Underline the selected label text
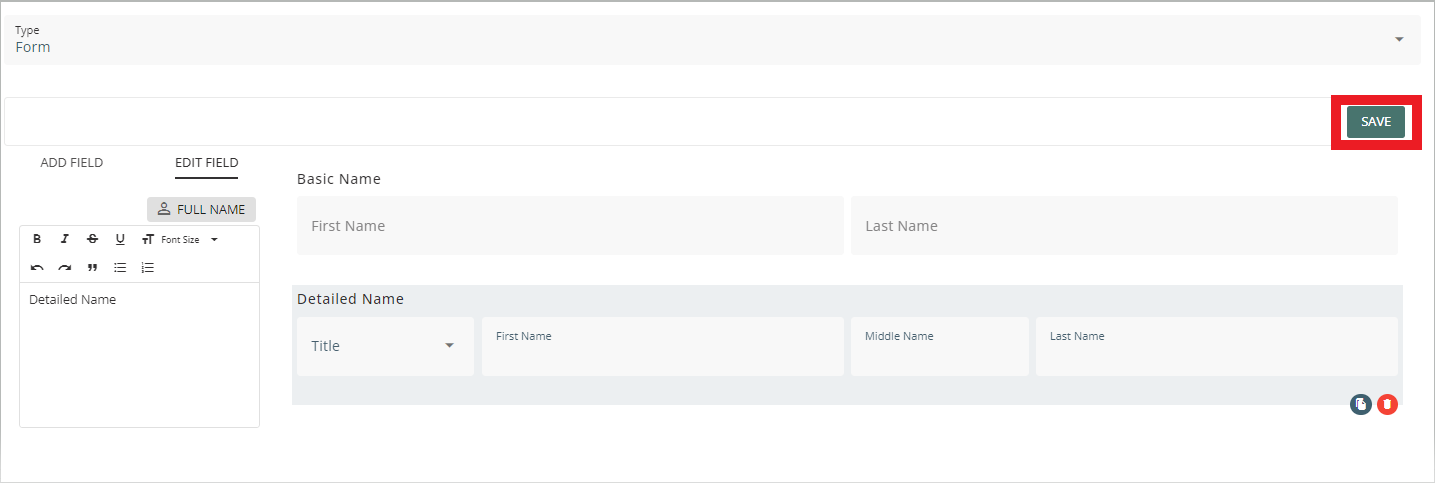Image resolution: width=1435 pixels, height=483 pixels. [x=120, y=239]
